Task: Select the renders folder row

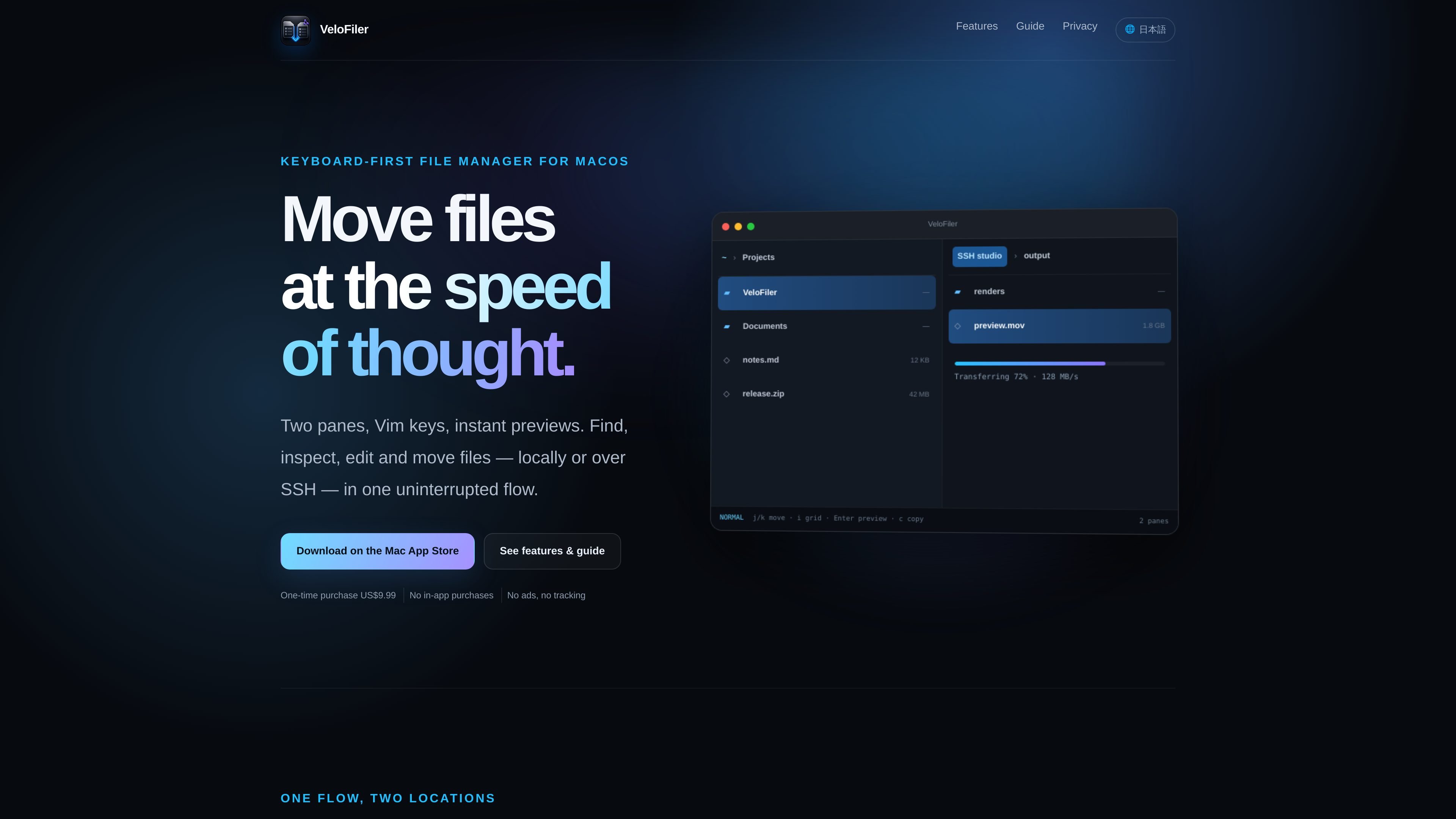Action: click(x=1060, y=292)
